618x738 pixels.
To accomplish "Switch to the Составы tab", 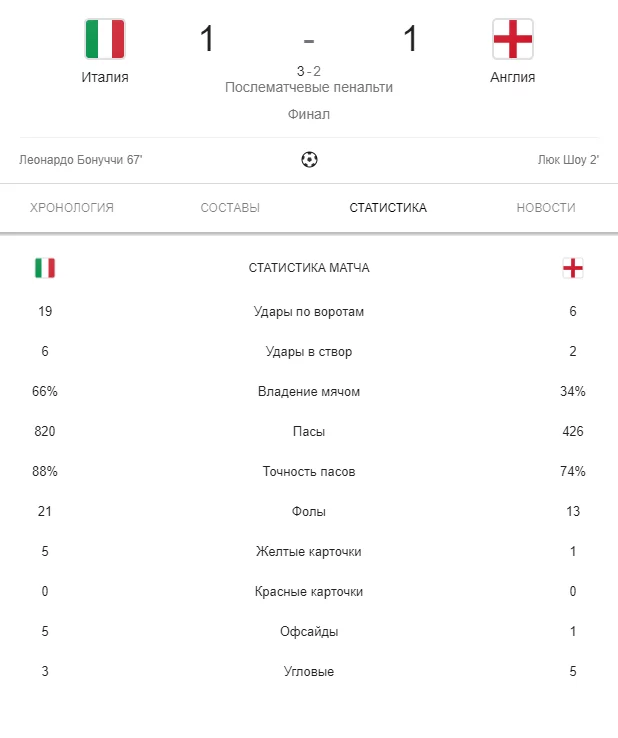I will (x=230, y=208).
